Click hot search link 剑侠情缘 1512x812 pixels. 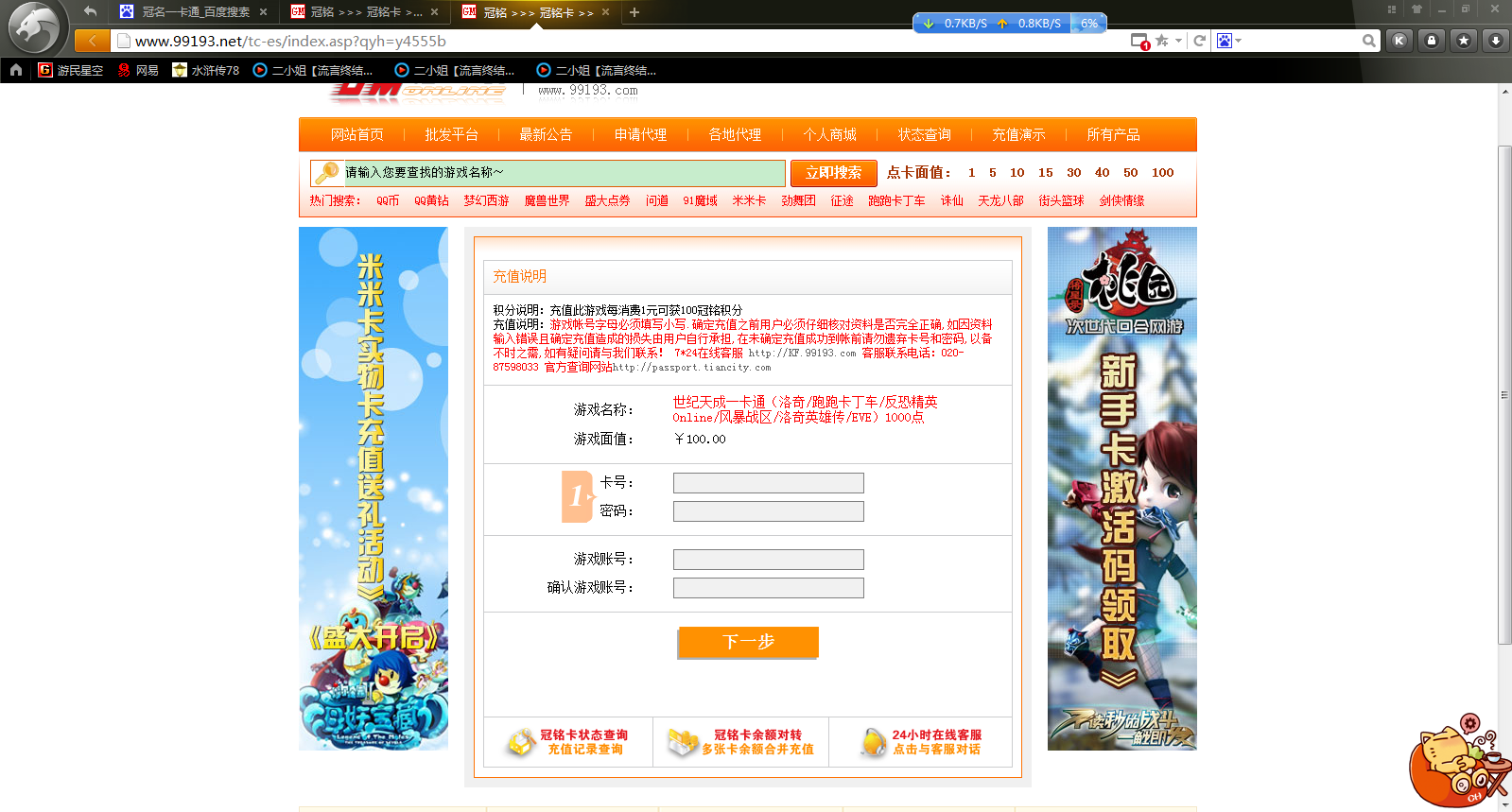[1121, 200]
